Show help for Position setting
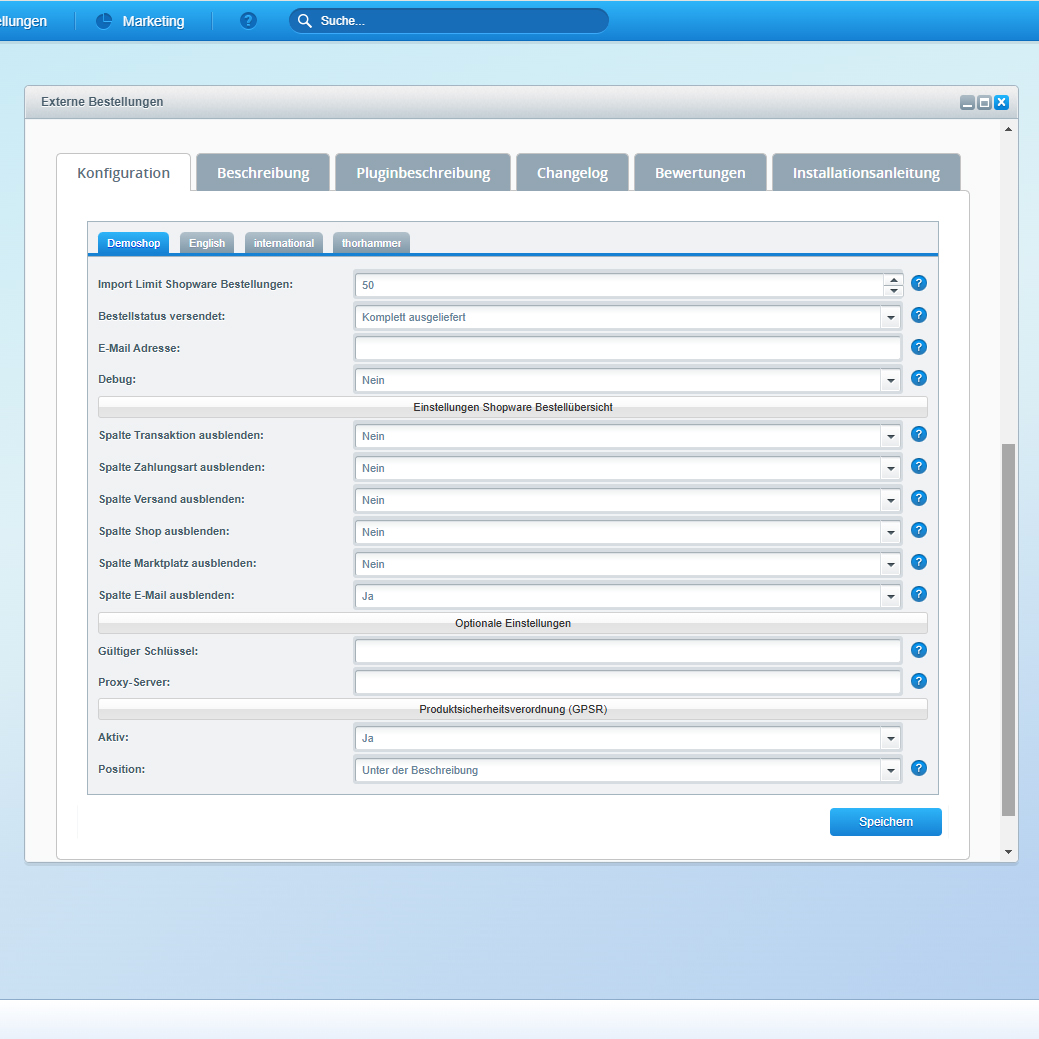 919,768
